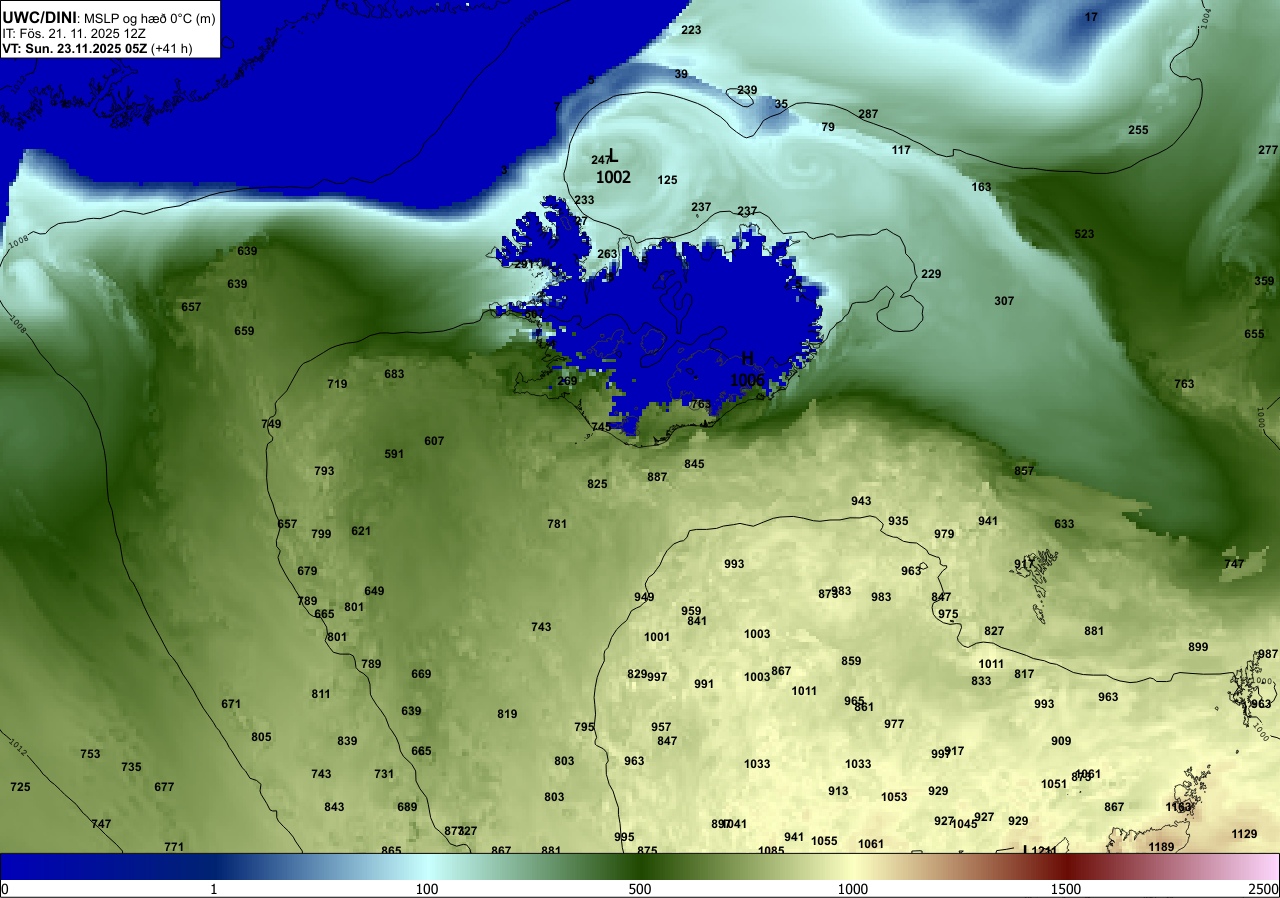
Task: Click the map value 229
Action: coord(931,274)
